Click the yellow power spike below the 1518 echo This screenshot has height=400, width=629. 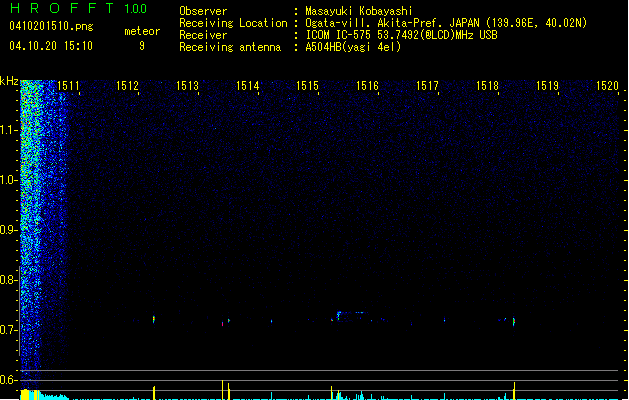coord(514,391)
